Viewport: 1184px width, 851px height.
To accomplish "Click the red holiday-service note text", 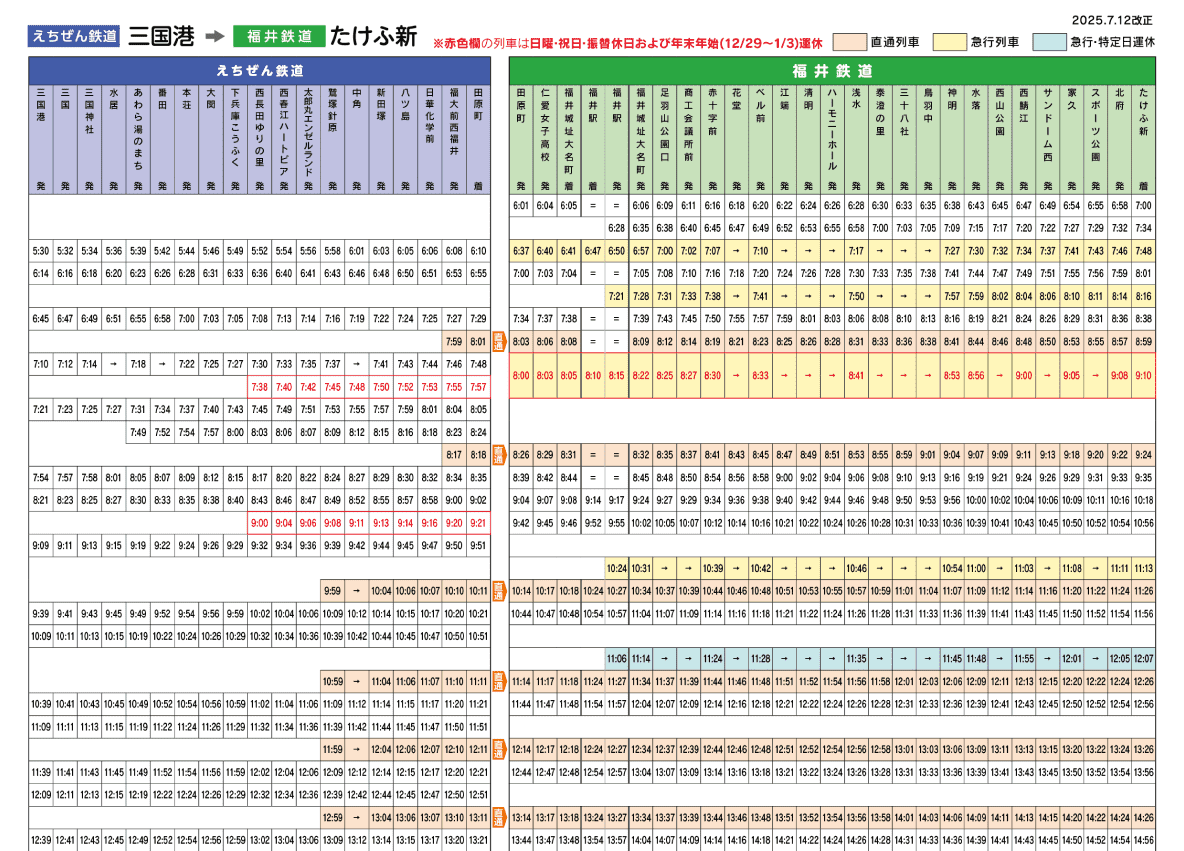I will coord(627,43).
